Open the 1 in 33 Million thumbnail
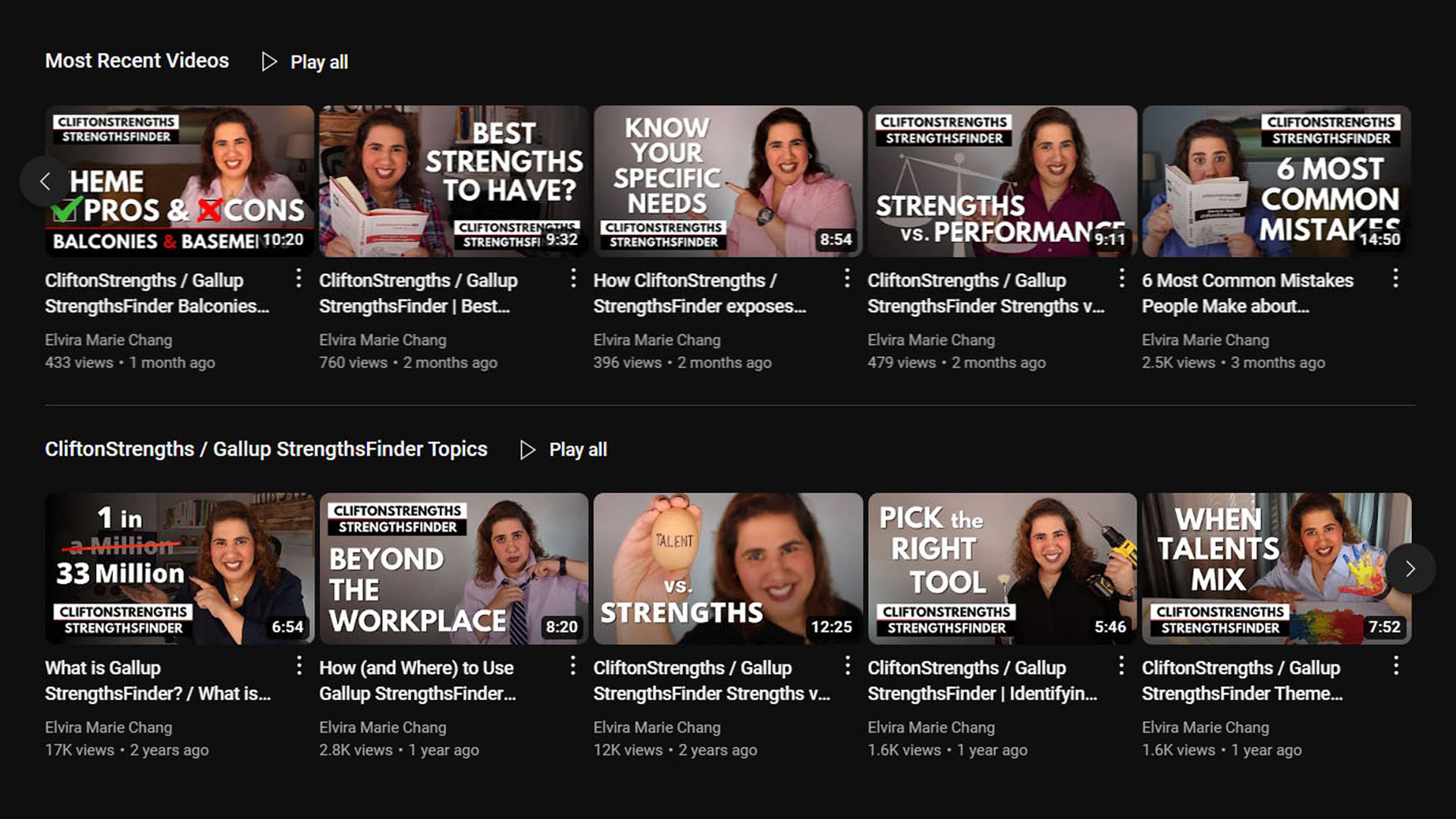 pos(179,569)
